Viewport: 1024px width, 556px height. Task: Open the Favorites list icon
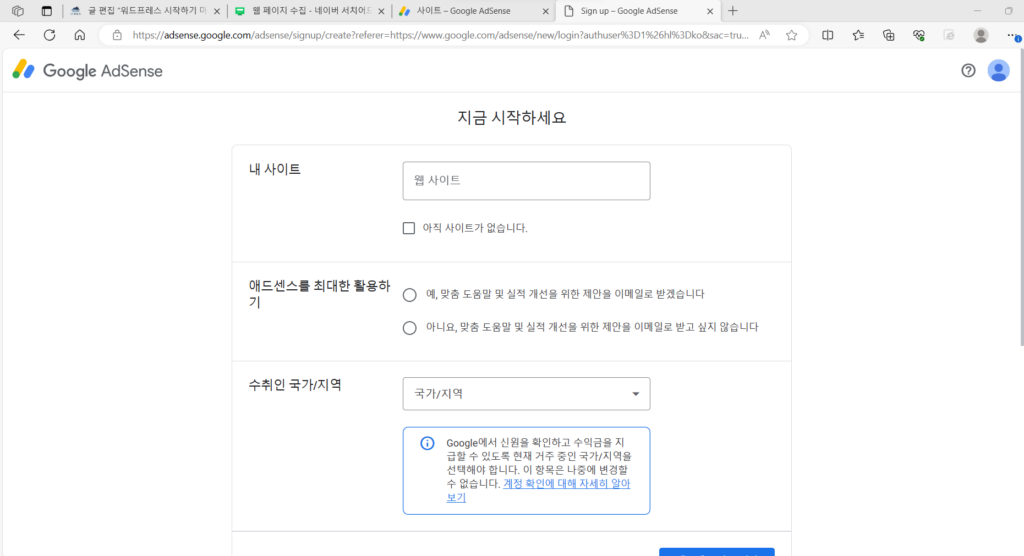point(858,35)
